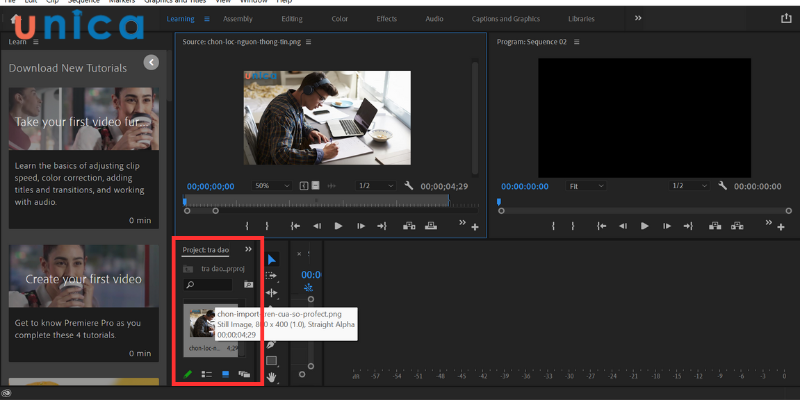Play the clip in Source monitor

tap(338, 226)
